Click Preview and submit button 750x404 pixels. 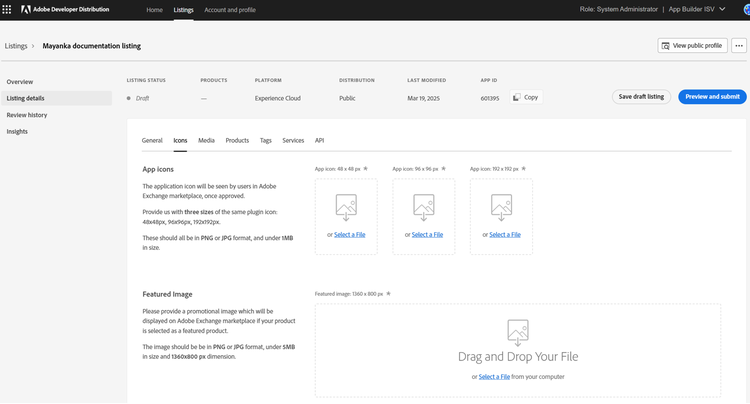pyautogui.click(x=712, y=97)
